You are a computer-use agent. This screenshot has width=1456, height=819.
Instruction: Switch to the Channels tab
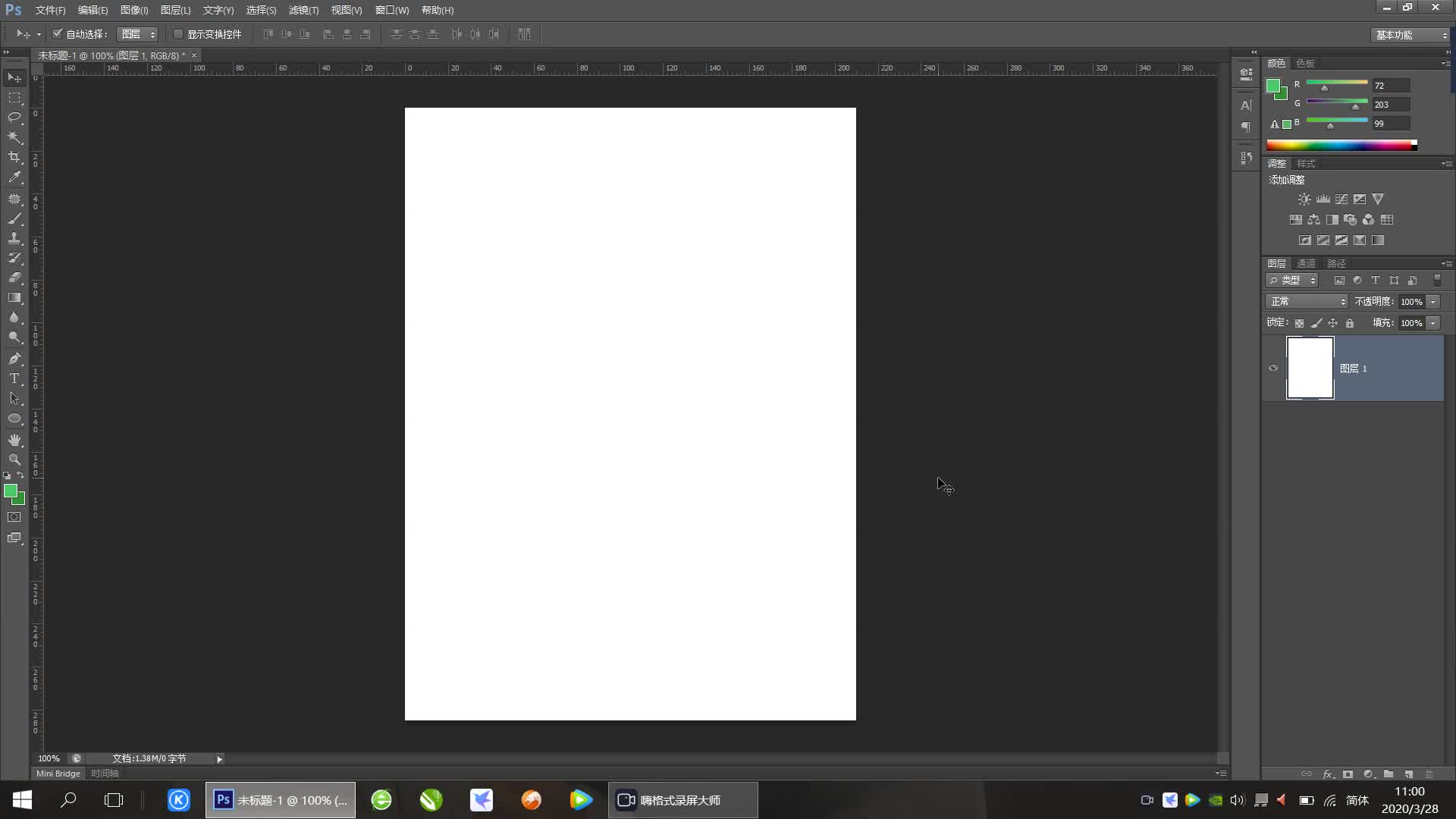click(x=1306, y=264)
